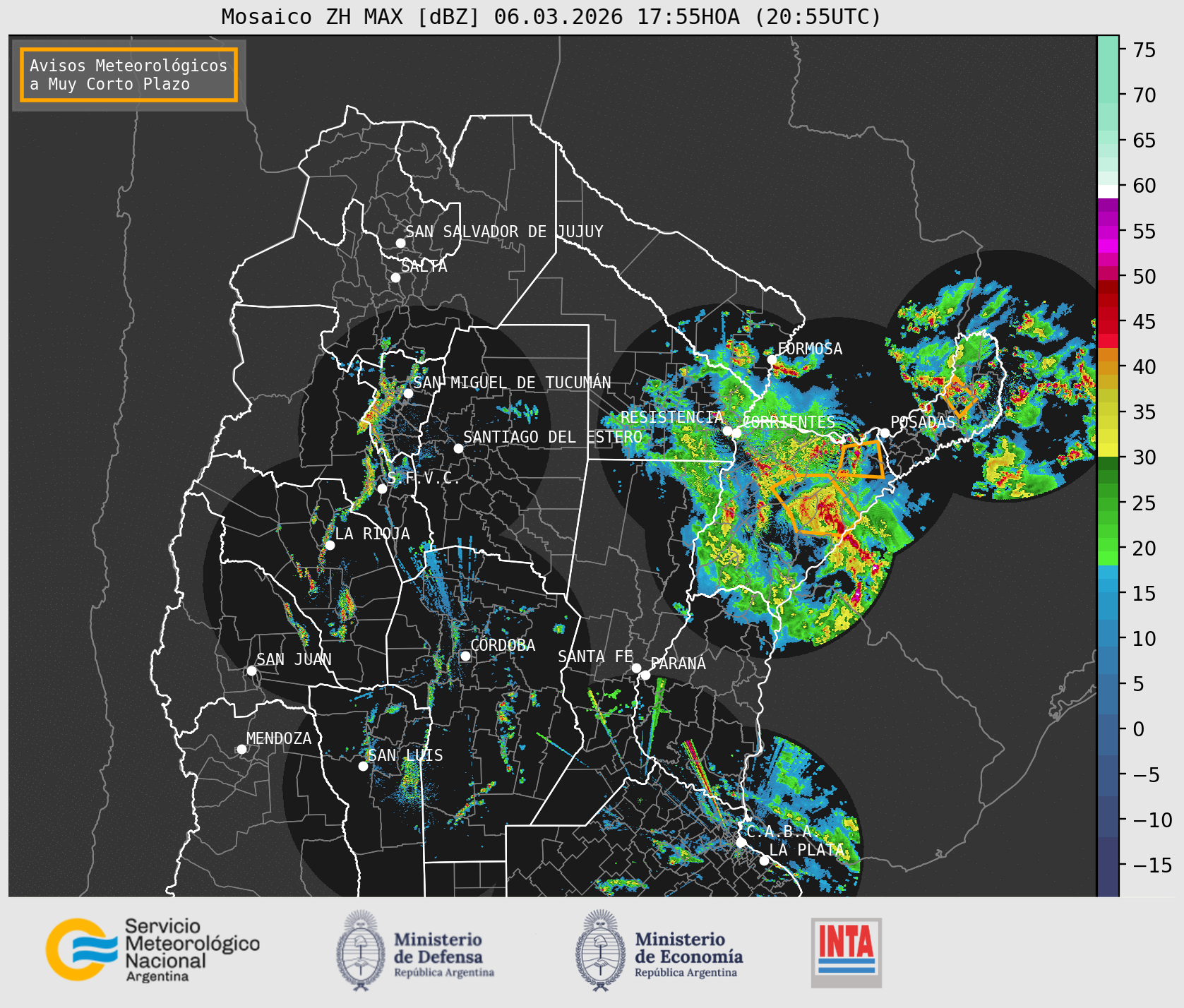Screen dimensions: 1184x1008
Task: Click the orange warning polygon between Corrientes and Posadas
Action: click(861, 460)
